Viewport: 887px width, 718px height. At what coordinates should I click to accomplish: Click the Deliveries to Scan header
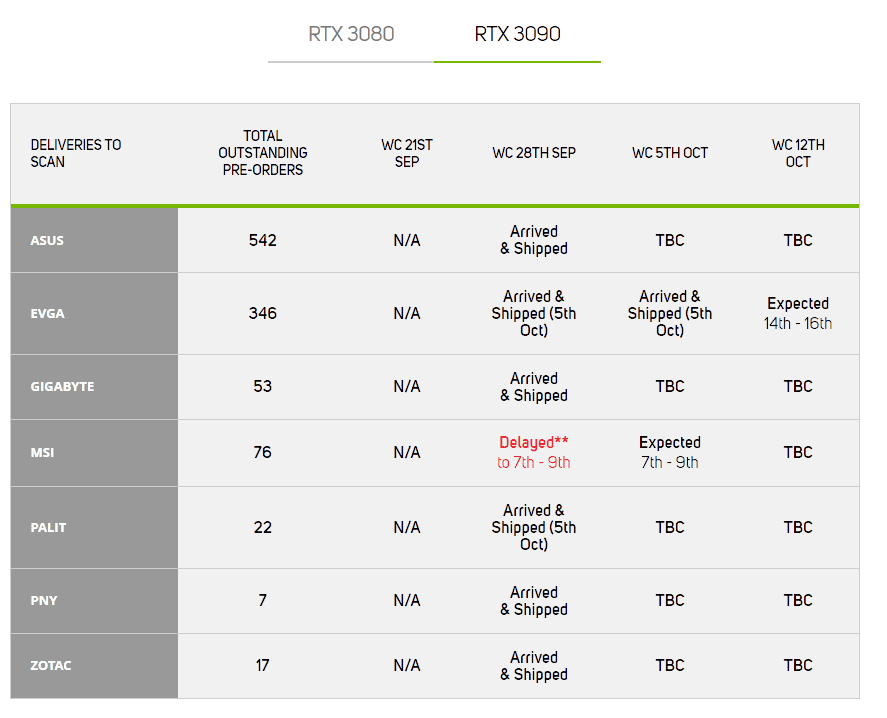pyautogui.click(x=76, y=153)
